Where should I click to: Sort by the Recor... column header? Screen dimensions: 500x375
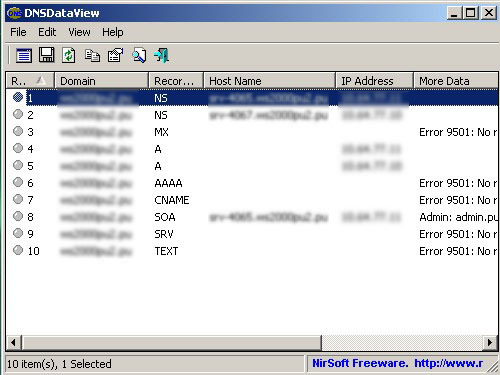click(176, 81)
